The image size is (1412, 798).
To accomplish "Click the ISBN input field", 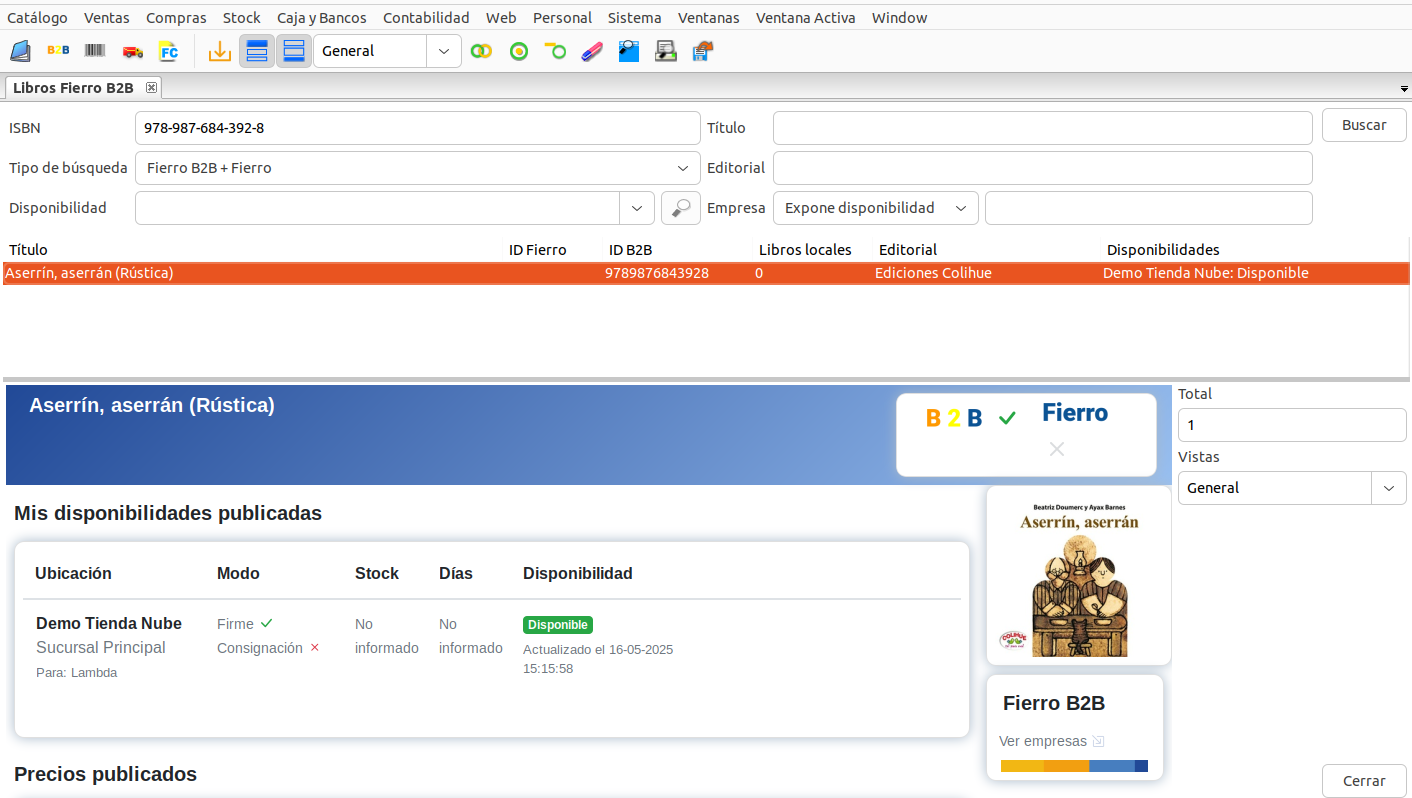I will (x=418, y=128).
